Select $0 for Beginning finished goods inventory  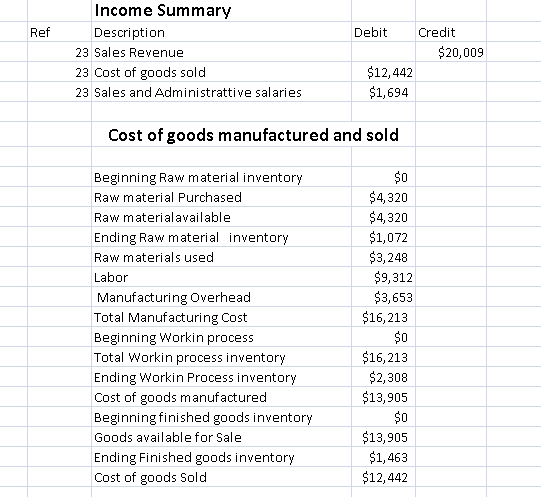pos(383,417)
